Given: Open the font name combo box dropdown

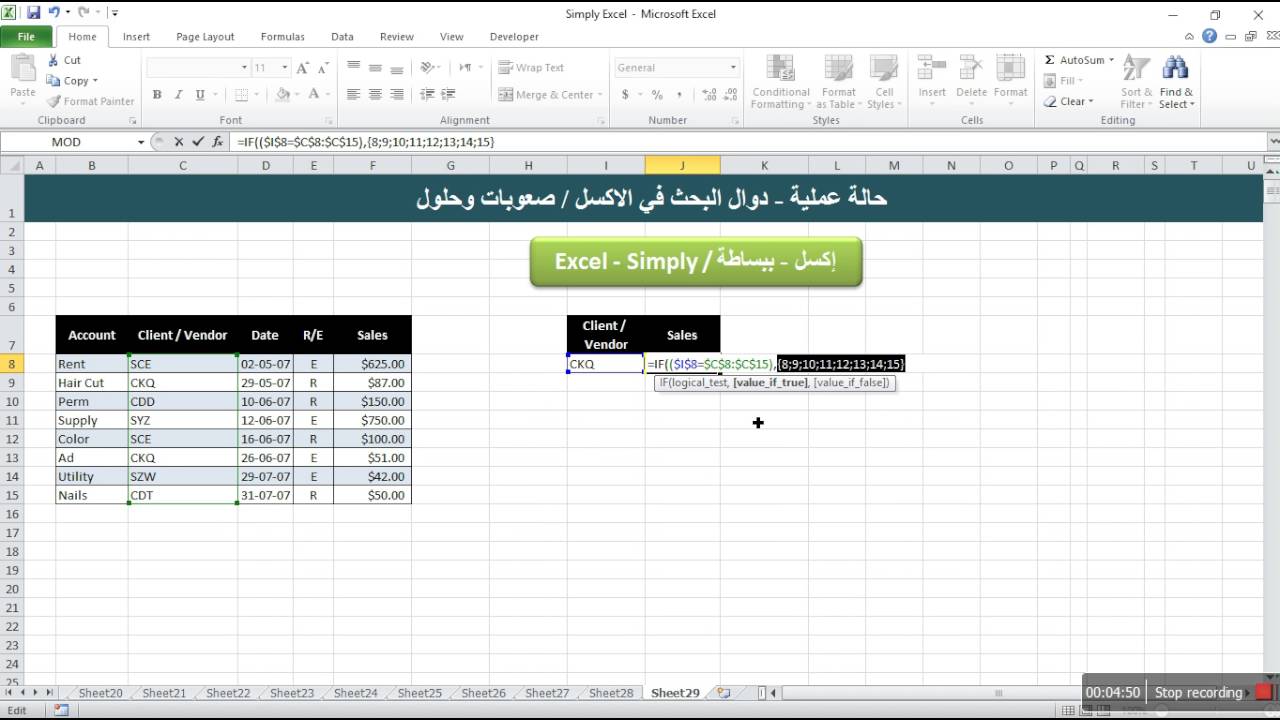Looking at the screenshot, I should coord(244,68).
